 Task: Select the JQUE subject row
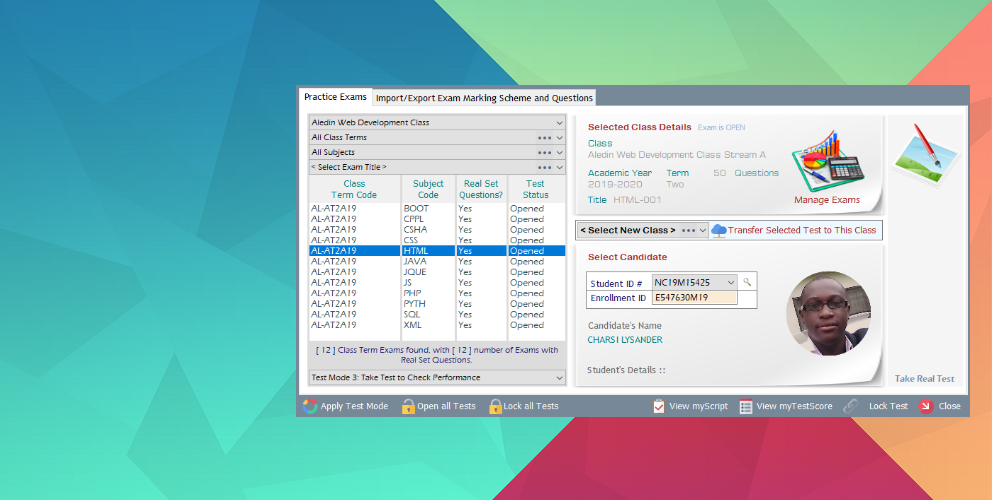[x=437, y=272]
